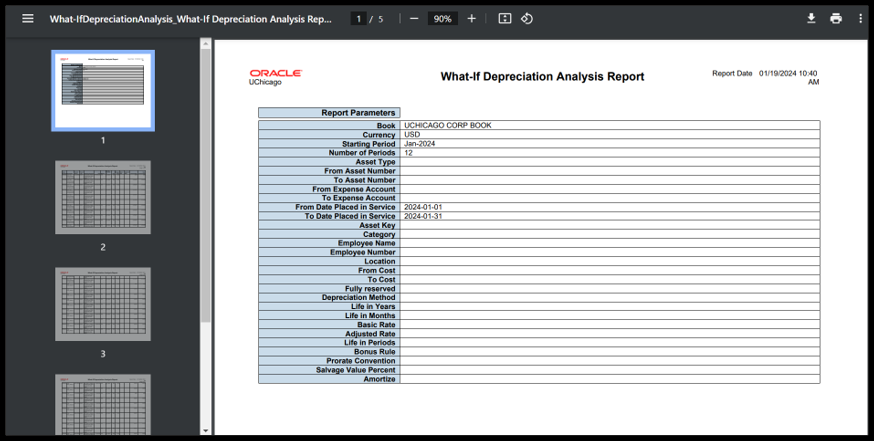Click the To Expense Account label
Image resolution: width=874 pixels, height=441 pixels.
click(358, 198)
